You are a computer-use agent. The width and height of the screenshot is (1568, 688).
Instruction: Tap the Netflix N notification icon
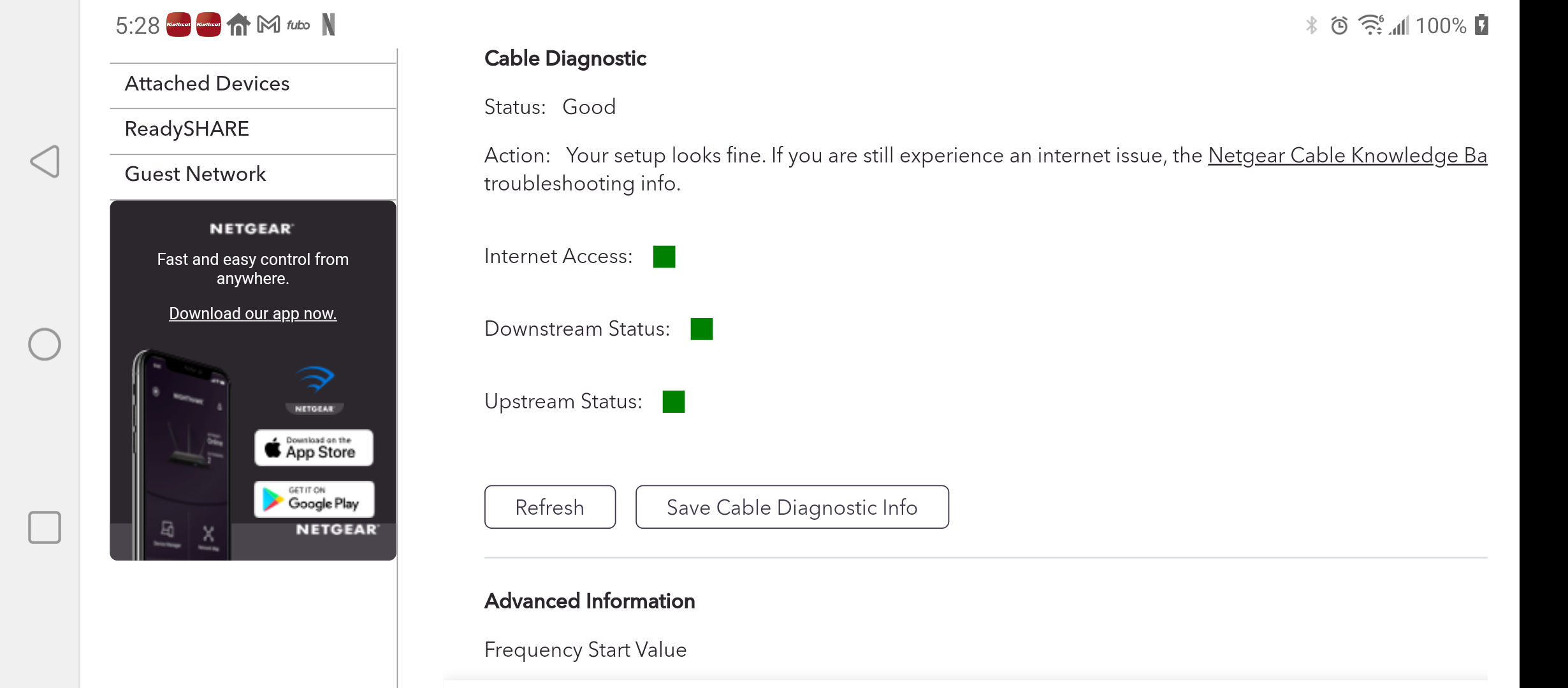click(328, 25)
